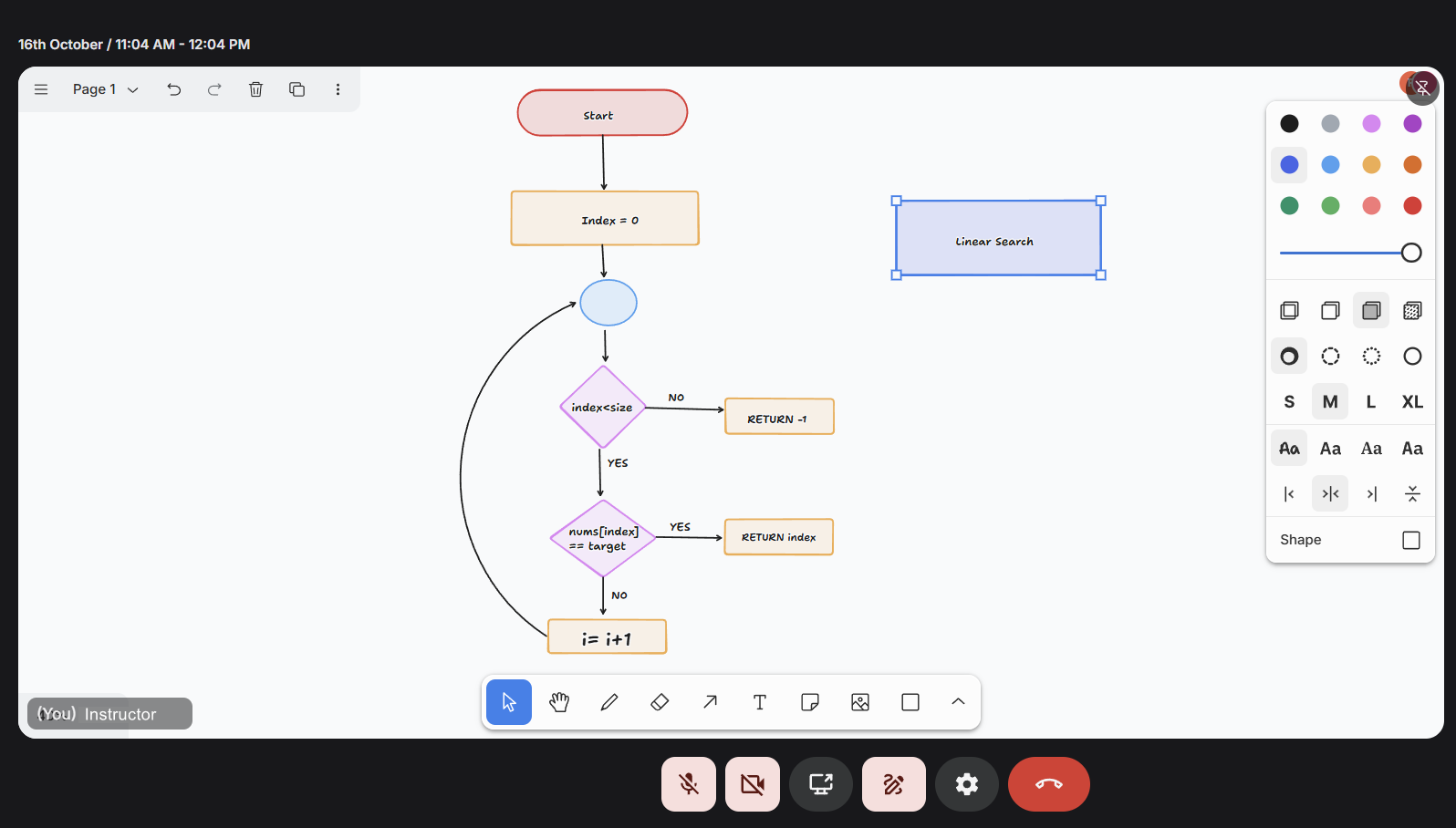Viewport: 1456px width, 828px height.
Task: Select the Pencil draw tool
Action: click(x=609, y=702)
